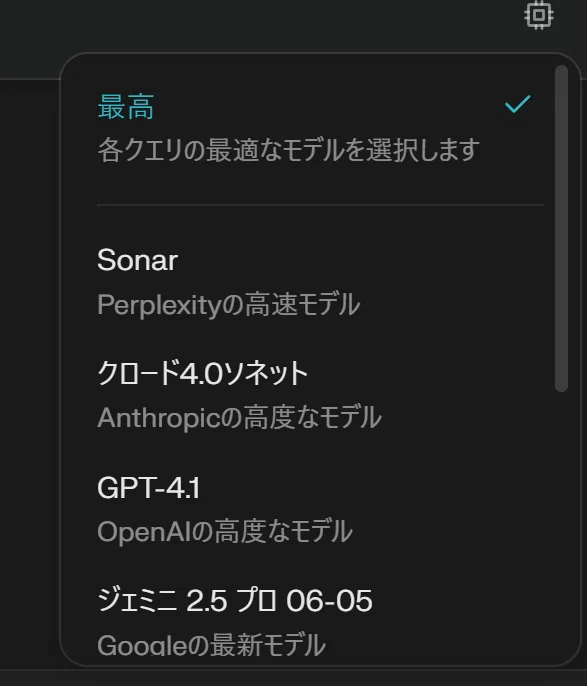The image size is (587, 686).
Task: Click the OpenAIの高度なモデル subtitle
Action: (225, 531)
